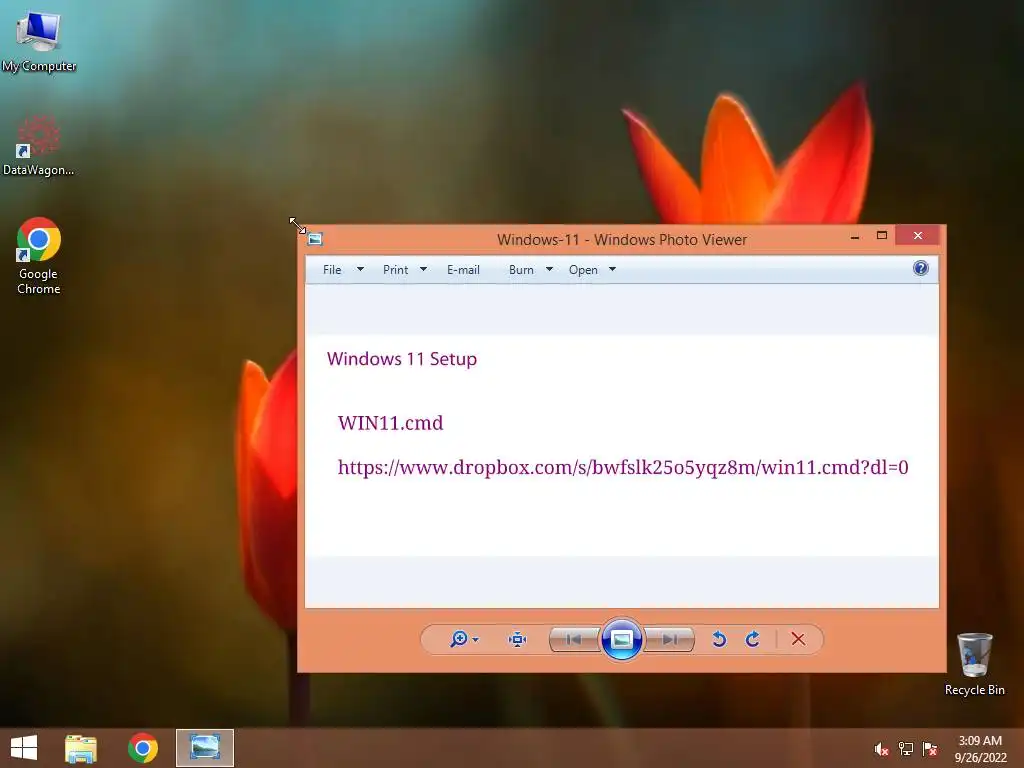
Task: Select the Recycle Bin desktop icon
Action: click(974, 664)
